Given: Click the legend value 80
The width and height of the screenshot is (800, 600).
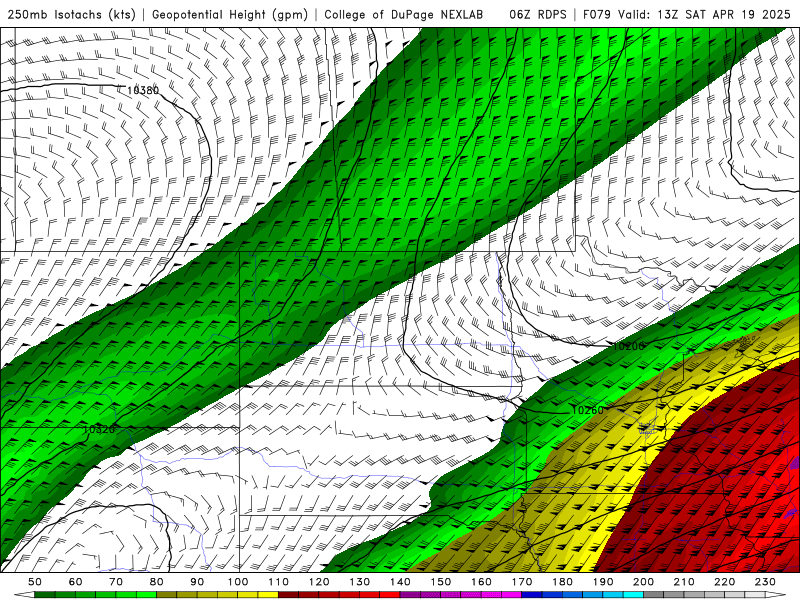Looking at the screenshot, I should coord(157,582).
